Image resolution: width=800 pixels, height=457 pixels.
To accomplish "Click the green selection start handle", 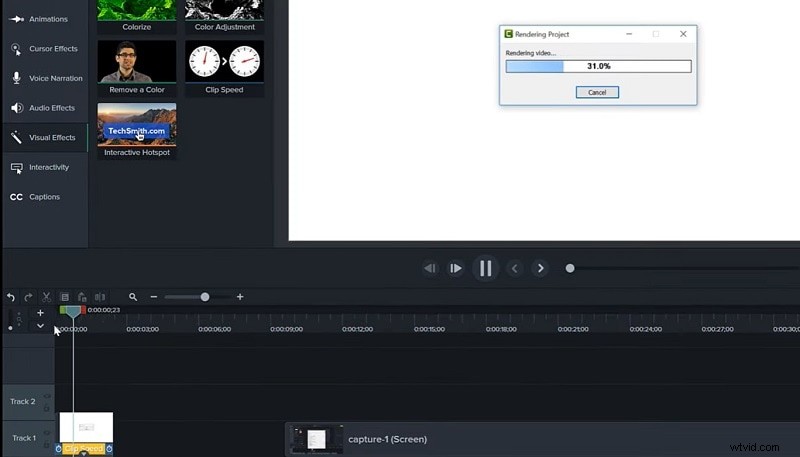I will click(62, 310).
